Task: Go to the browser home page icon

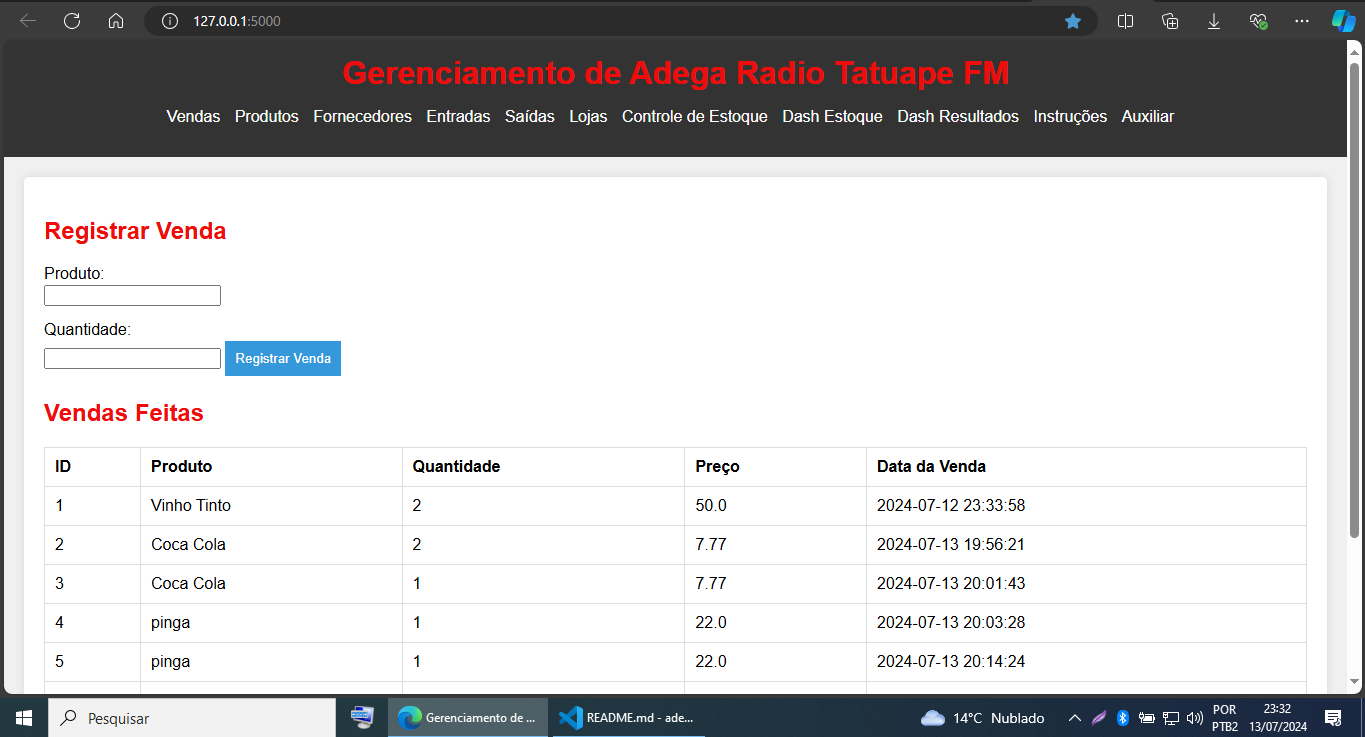Action: pos(116,21)
